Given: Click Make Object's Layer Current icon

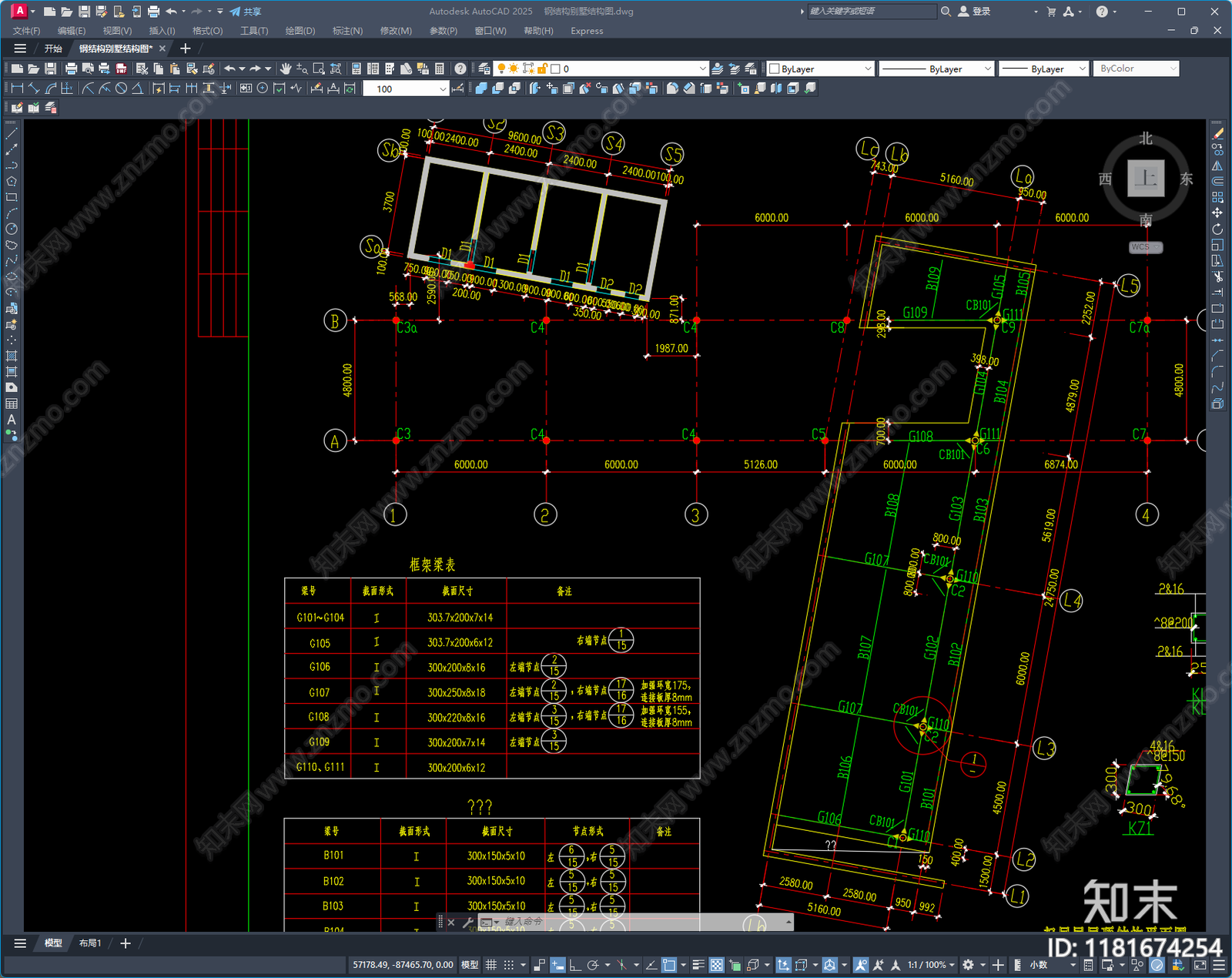Looking at the screenshot, I should tap(718, 69).
